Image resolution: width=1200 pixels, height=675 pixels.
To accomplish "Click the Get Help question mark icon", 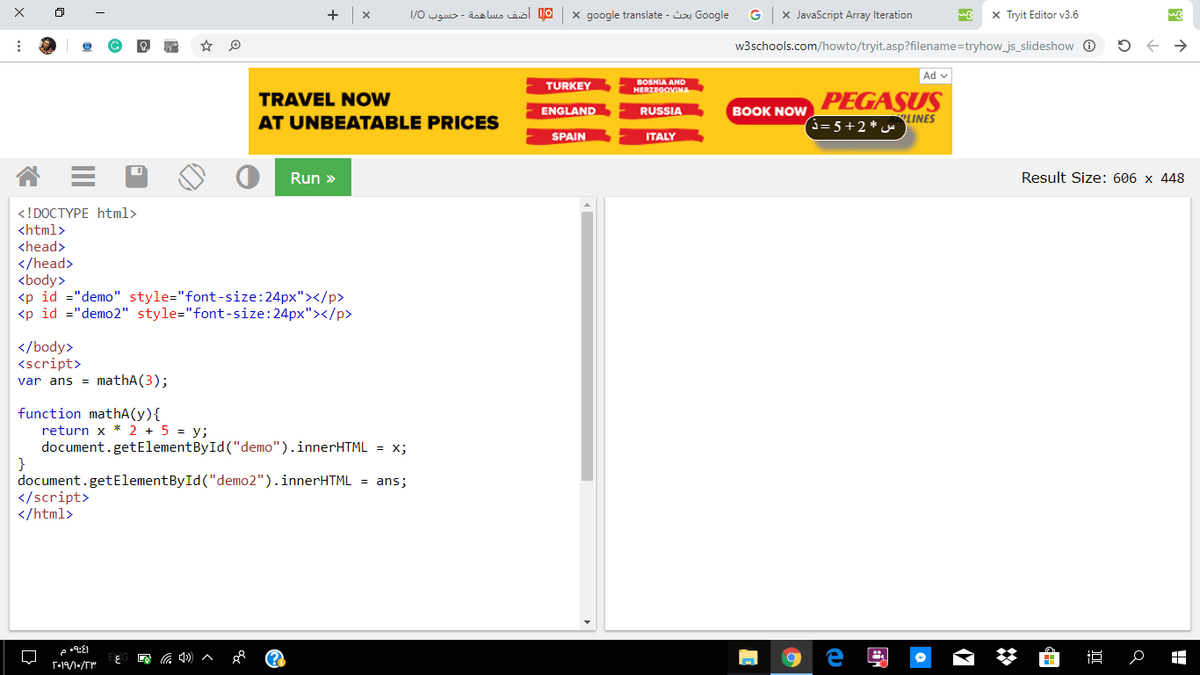I will (276, 658).
